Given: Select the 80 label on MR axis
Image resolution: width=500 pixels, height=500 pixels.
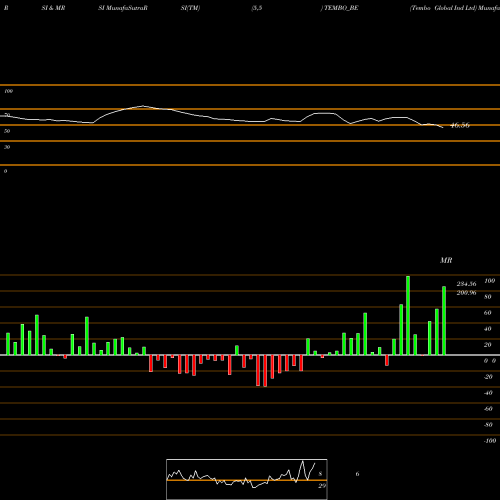Looking at the screenshot, I should coord(488,297).
